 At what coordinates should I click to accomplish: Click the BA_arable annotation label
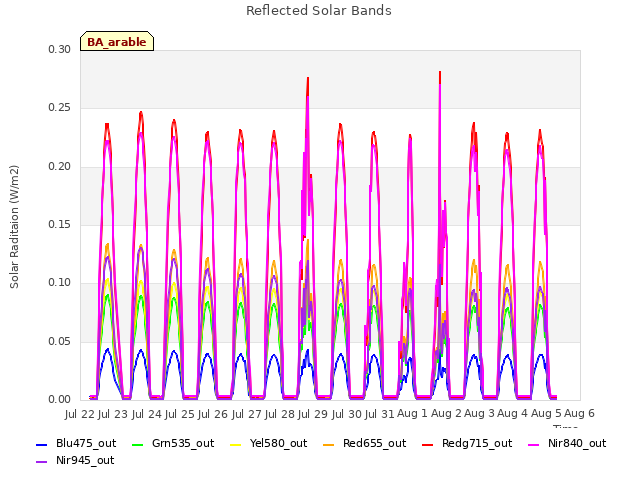click(x=117, y=42)
